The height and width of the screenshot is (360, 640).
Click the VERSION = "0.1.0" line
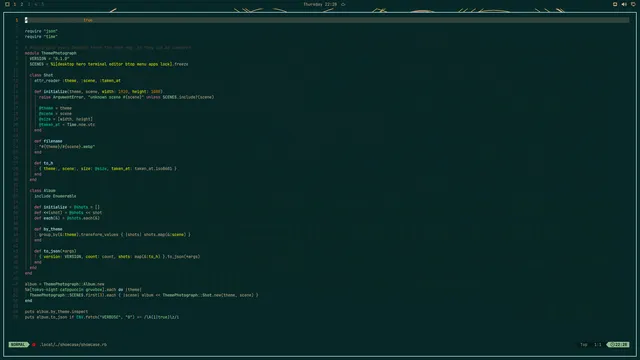[x=49, y=58]
